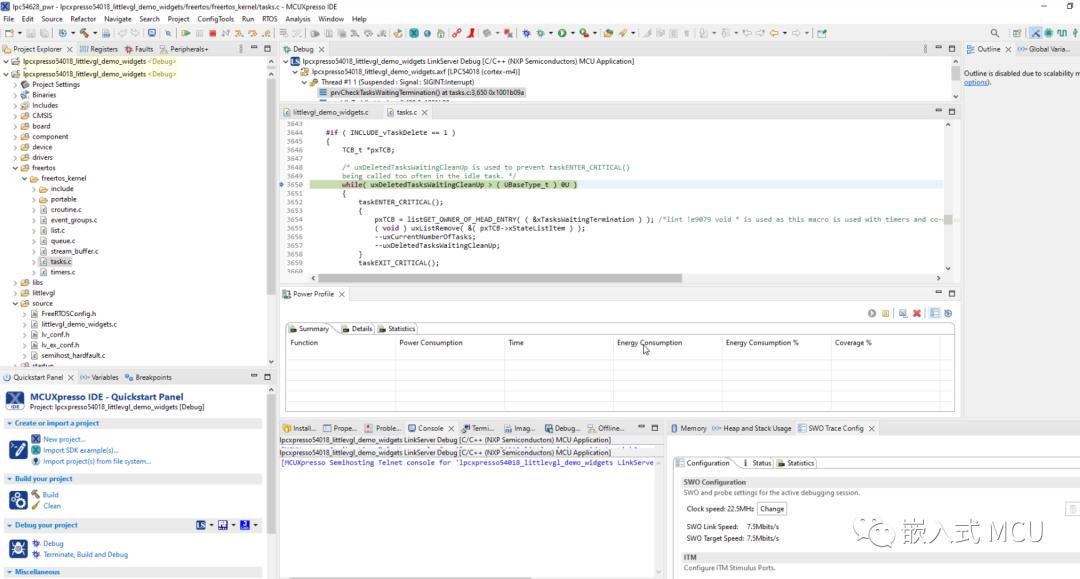Delete power profile data with red X

click(917, 313)
